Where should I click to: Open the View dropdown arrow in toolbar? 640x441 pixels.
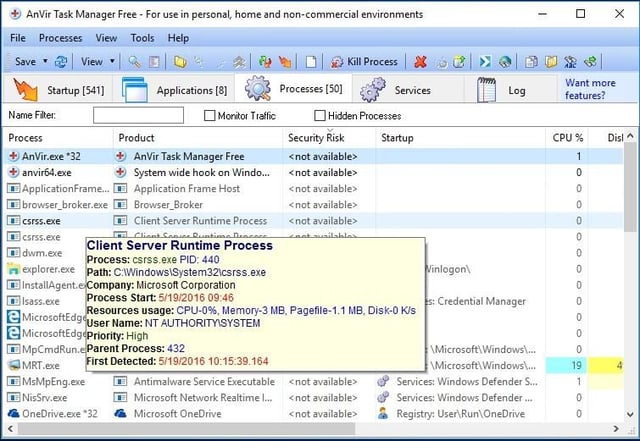[x=112, y=61]
